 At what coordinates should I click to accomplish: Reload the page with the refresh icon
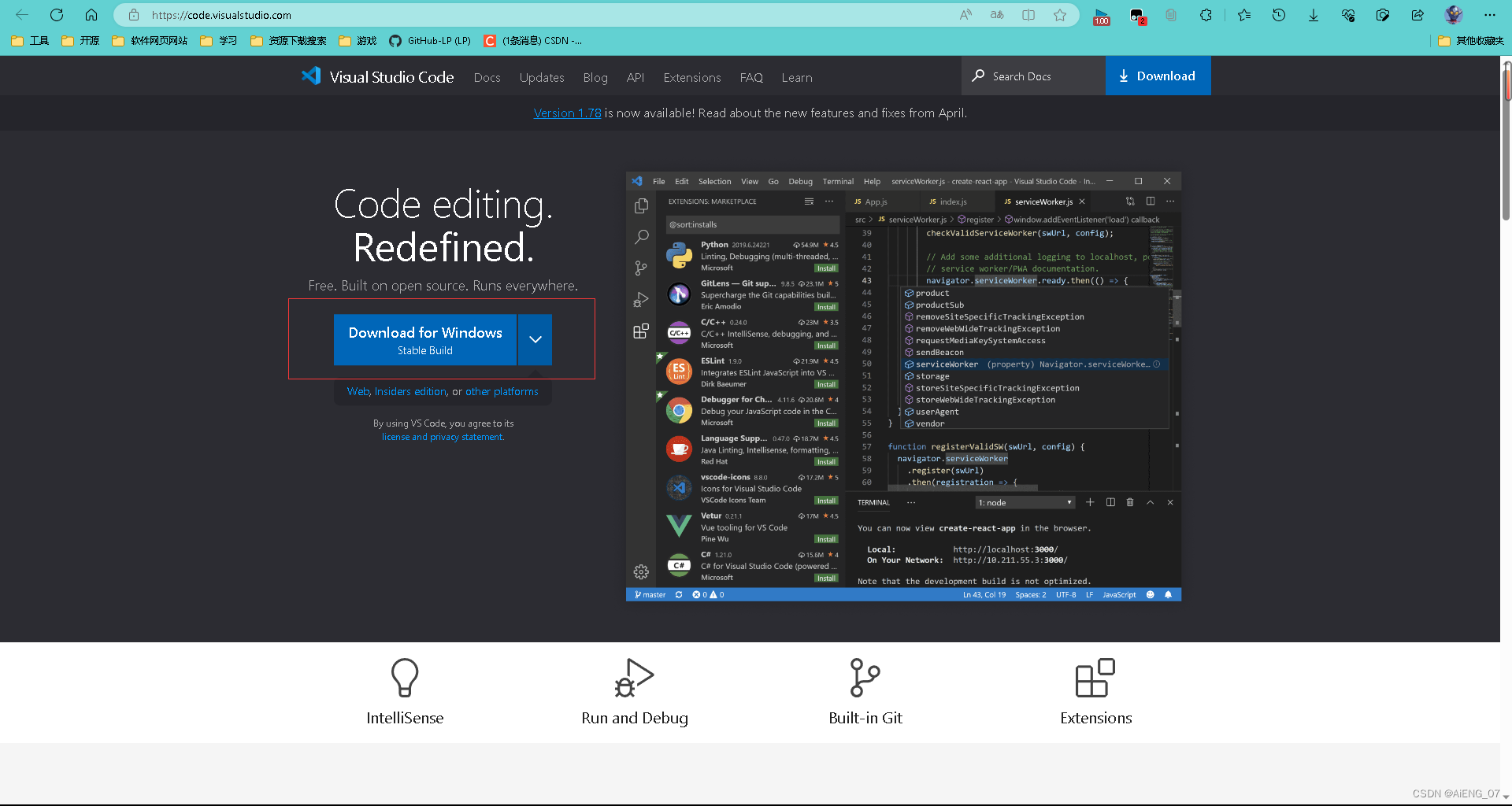tap(57, 15)
